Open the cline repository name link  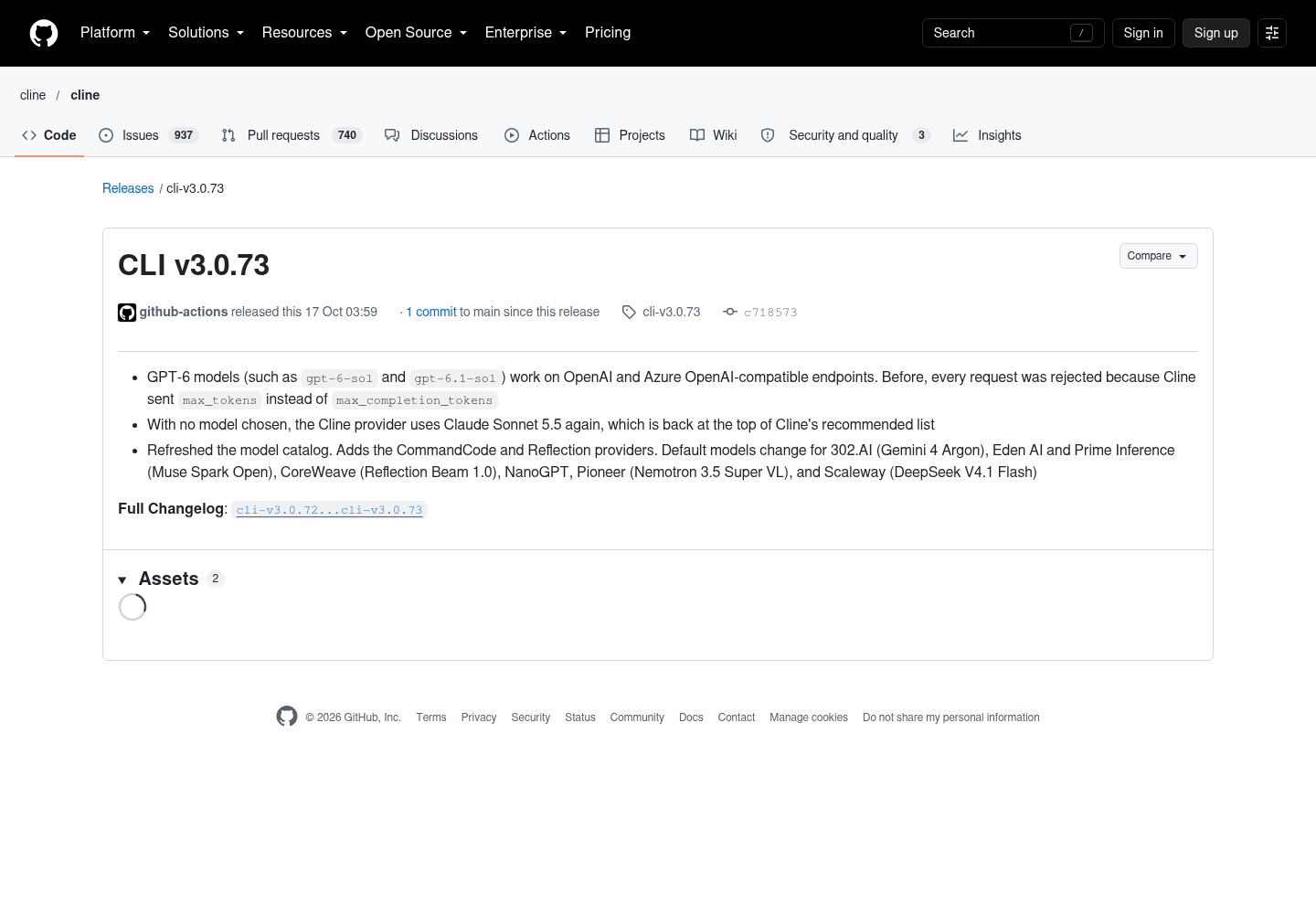click(85, 95)
